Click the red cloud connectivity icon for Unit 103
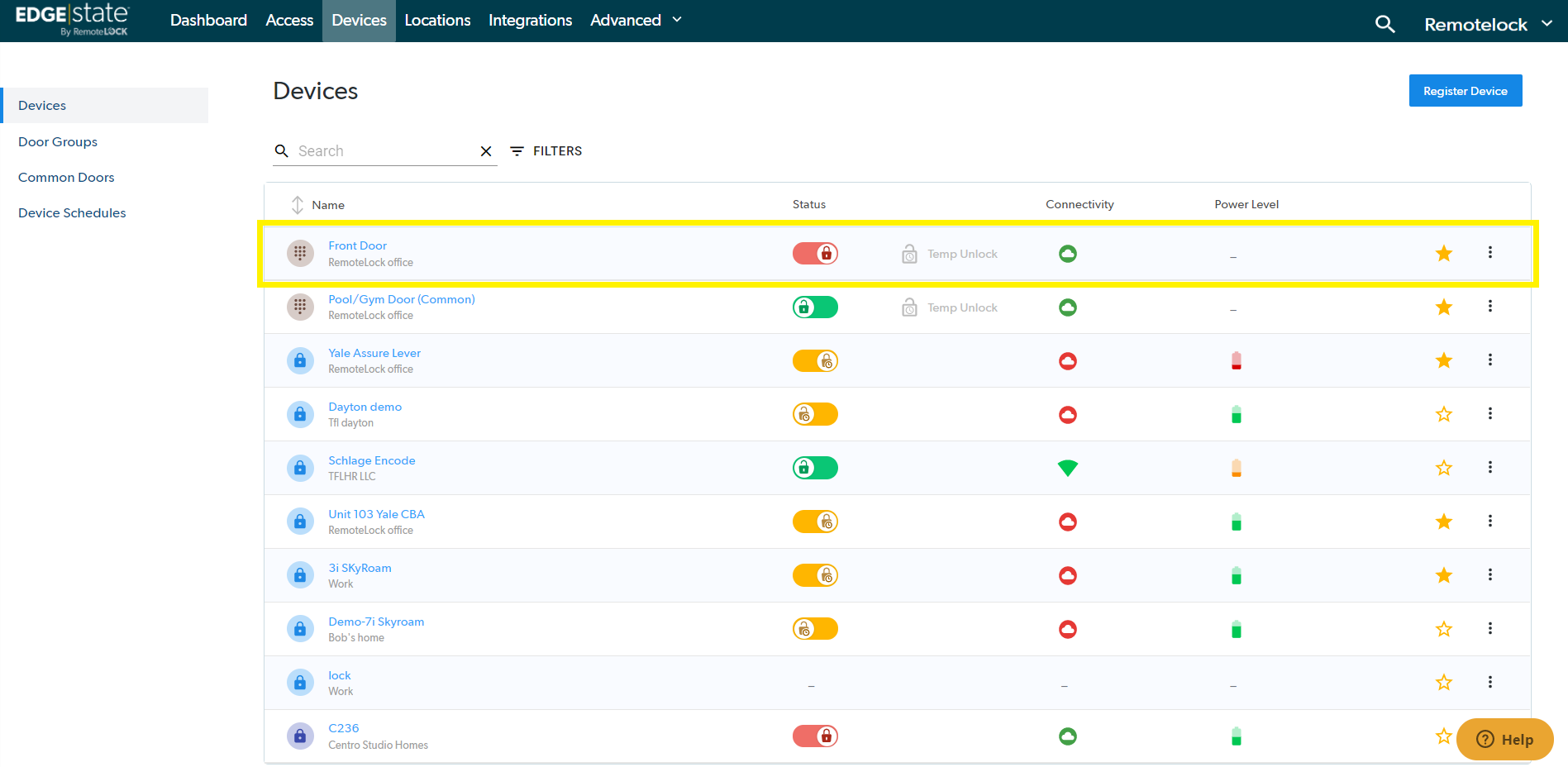This screenshot has width=1568, height=767. pyautogui.click(x=1067, y=522)
